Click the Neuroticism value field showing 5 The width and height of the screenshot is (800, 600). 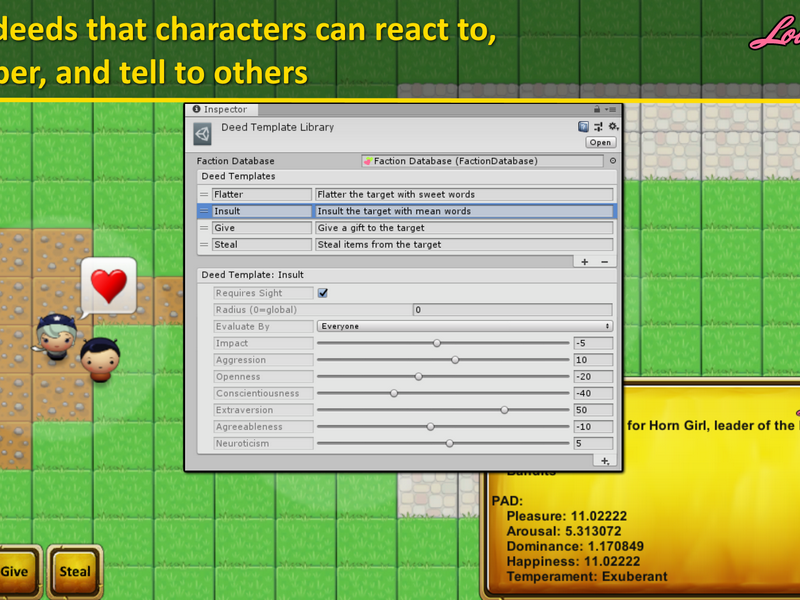[593, 443]
